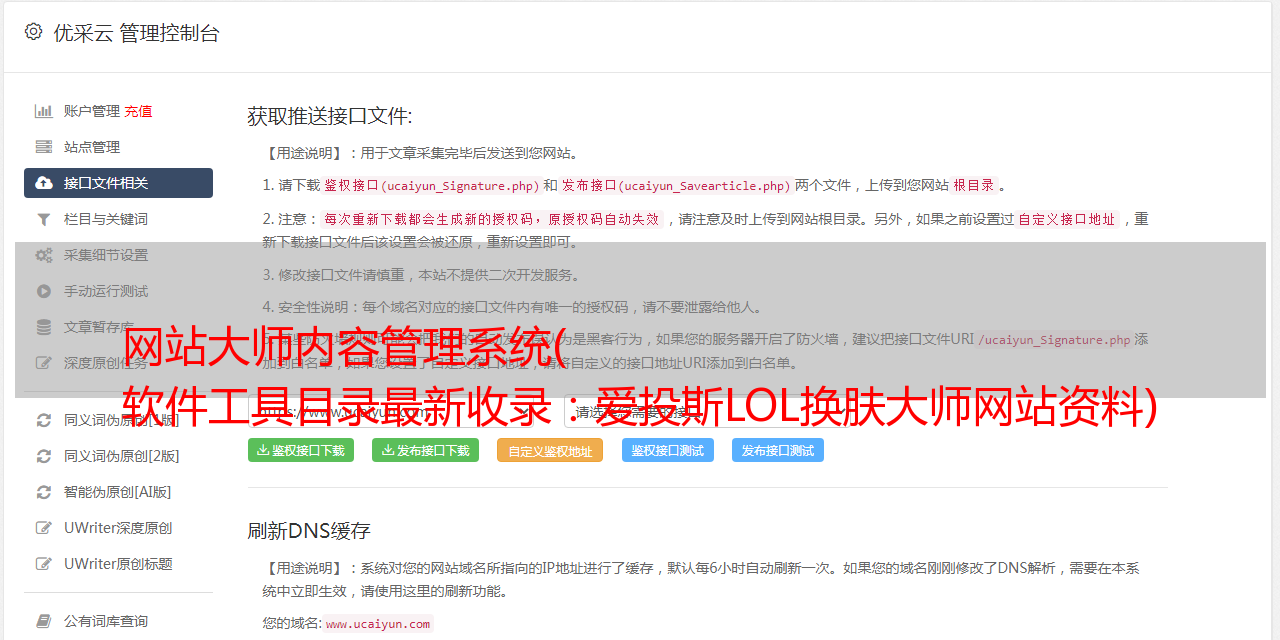The height and width of the screenshot is (640, 1280).
Task: Click the 鉴权接口(ucaiyun_Signature.php) code text
Action: pos(431,185)
